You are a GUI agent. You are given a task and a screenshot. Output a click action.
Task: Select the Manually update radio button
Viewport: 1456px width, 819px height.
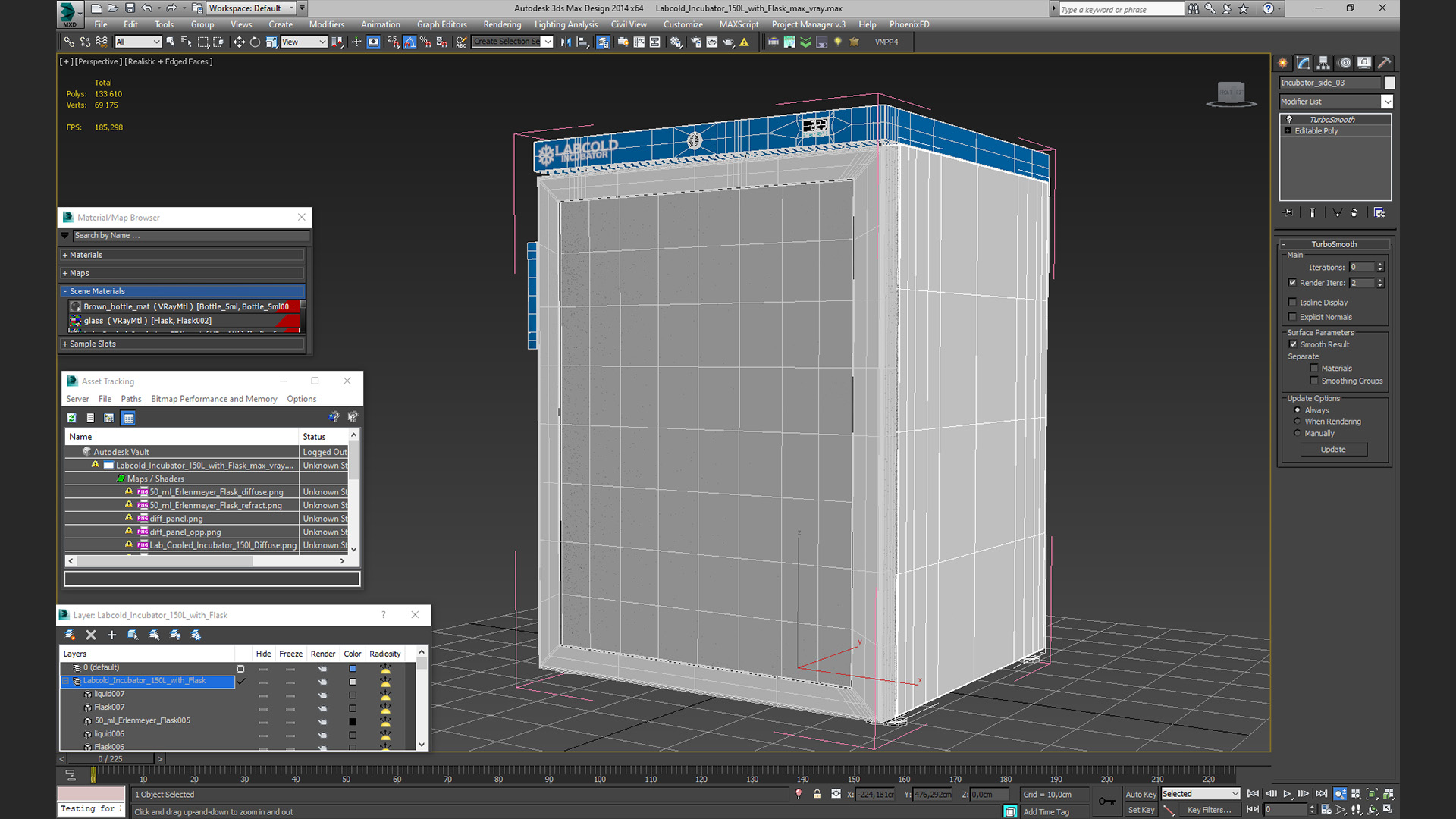click(x=1298, y=434)
